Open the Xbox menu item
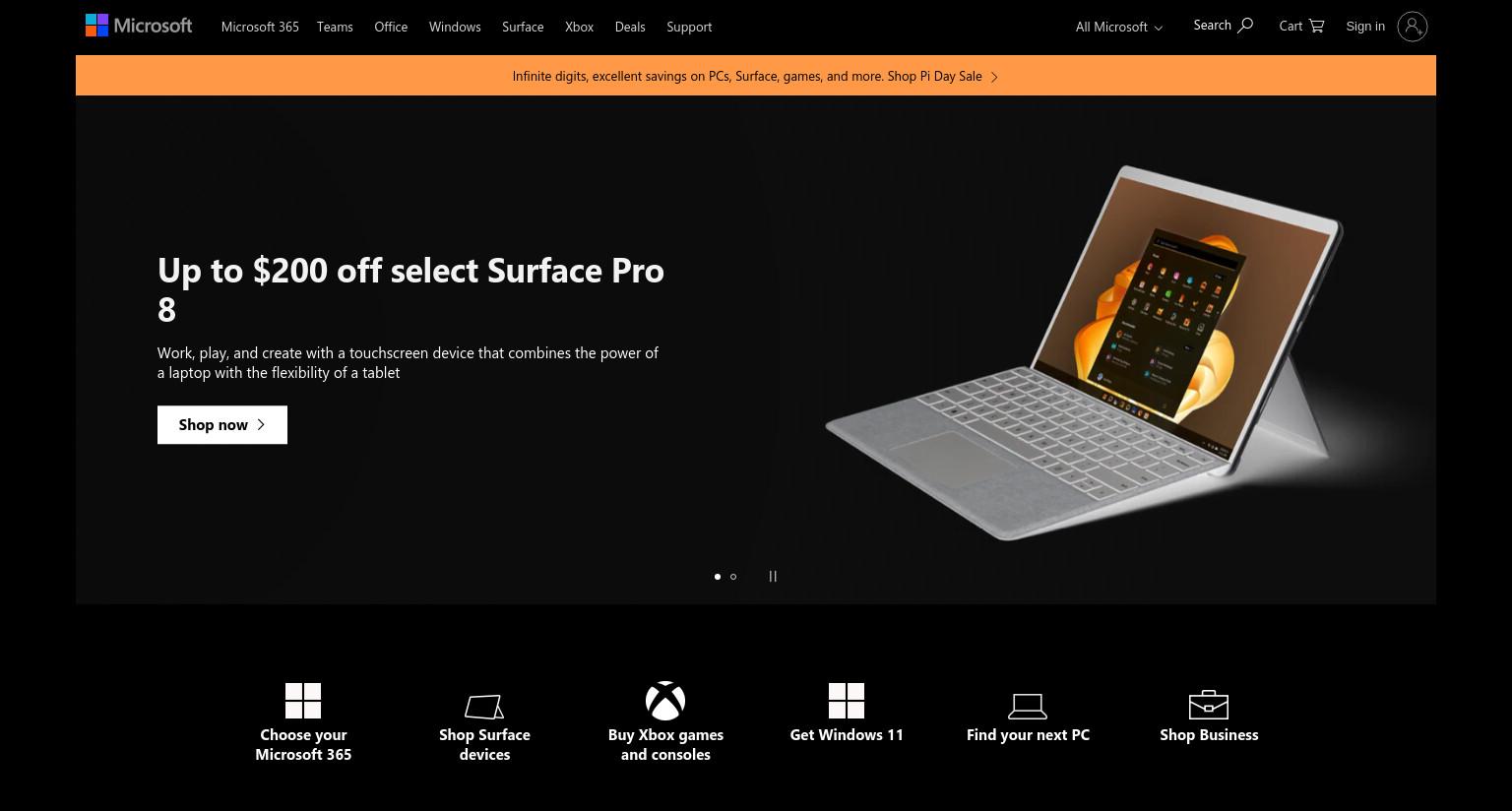 tap(579, 27)
